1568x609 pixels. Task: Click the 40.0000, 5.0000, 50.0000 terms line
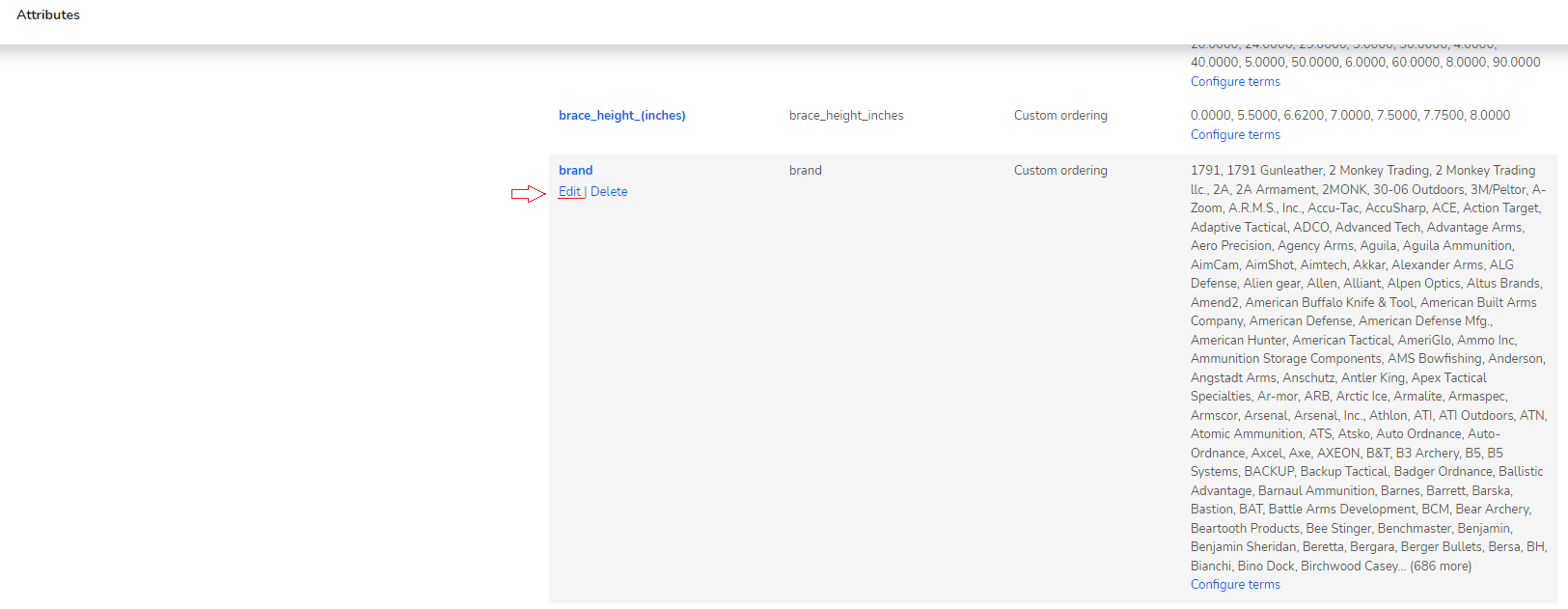click(1365, 63)
